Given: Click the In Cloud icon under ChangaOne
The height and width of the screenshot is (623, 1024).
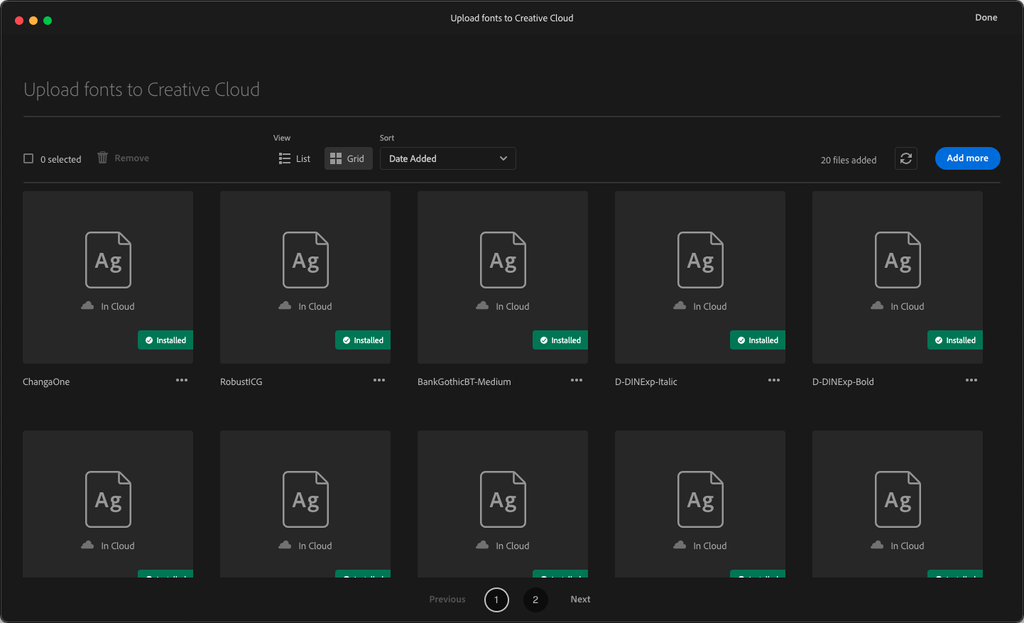Looking at the screenshot, I should click(88, 306).
